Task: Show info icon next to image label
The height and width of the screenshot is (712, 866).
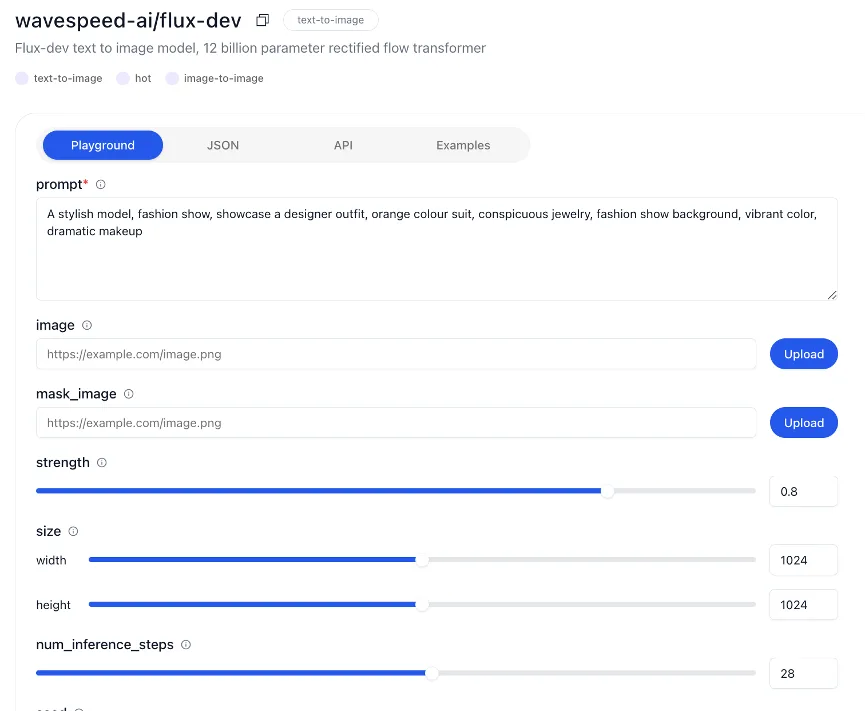Action: click(x=87, y=325)
